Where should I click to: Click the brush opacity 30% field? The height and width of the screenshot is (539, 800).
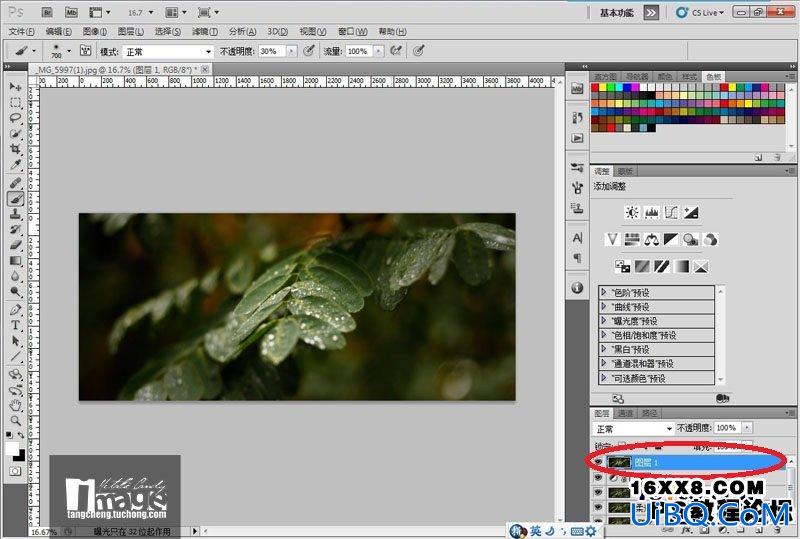click(272, 51)
